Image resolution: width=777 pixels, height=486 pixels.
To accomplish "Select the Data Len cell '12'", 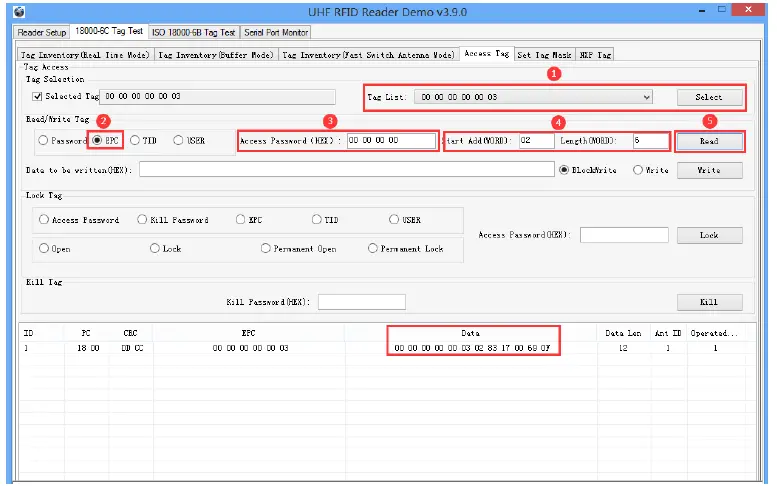I will (623, 348).
